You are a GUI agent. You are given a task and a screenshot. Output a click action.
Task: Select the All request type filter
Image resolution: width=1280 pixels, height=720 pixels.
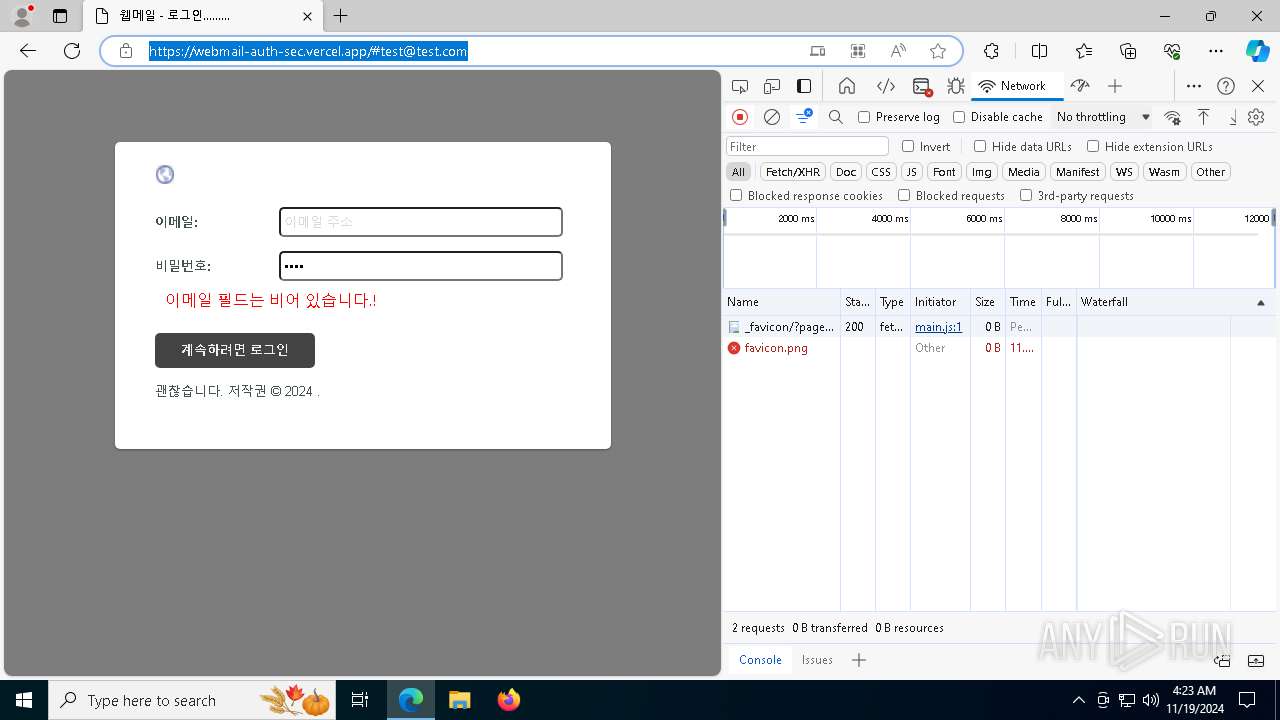(x=738, y=172)
